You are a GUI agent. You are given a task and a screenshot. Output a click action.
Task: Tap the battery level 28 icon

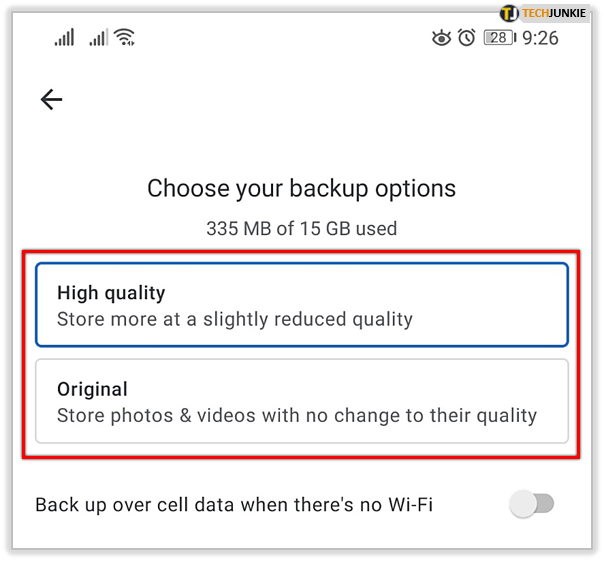click(x=500, y=38)
